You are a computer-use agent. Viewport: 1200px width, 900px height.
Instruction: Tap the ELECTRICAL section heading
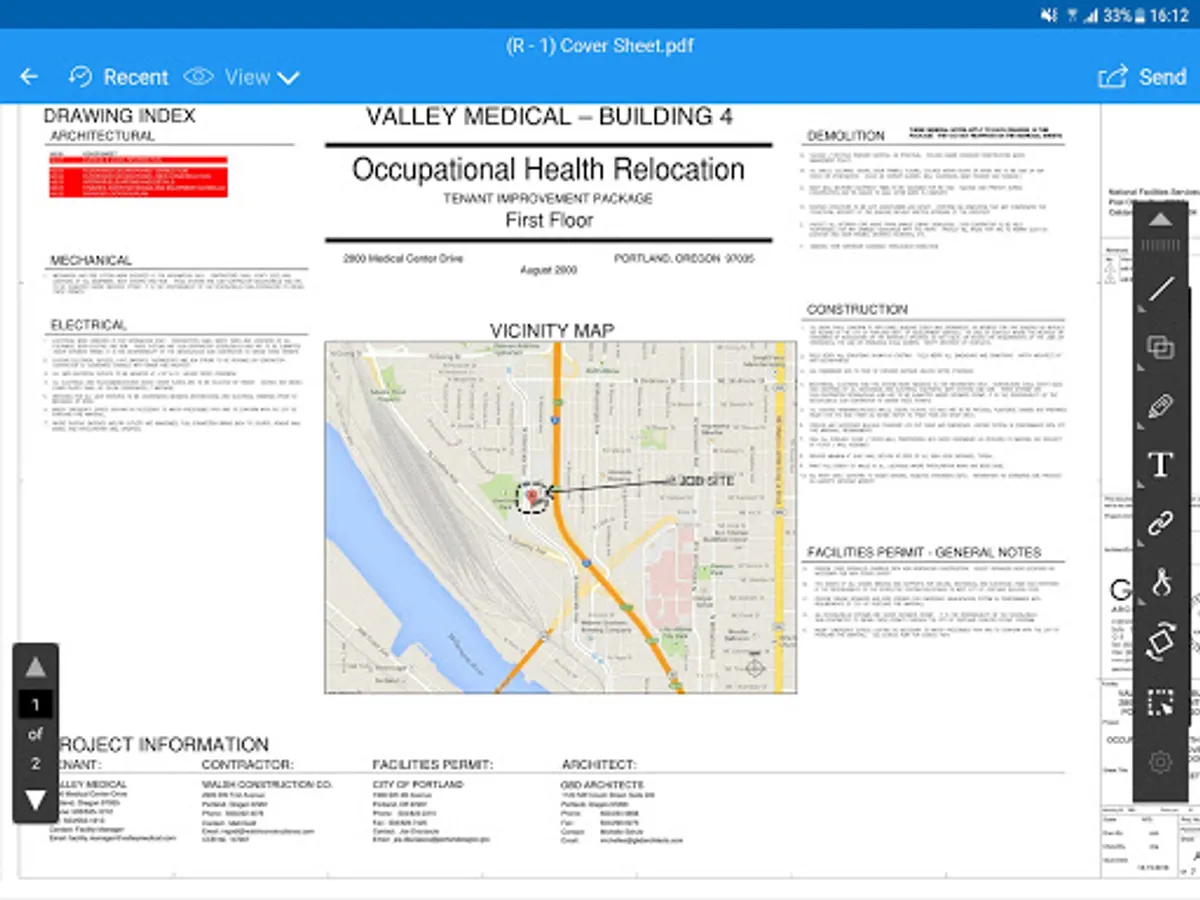click(89, 325)
